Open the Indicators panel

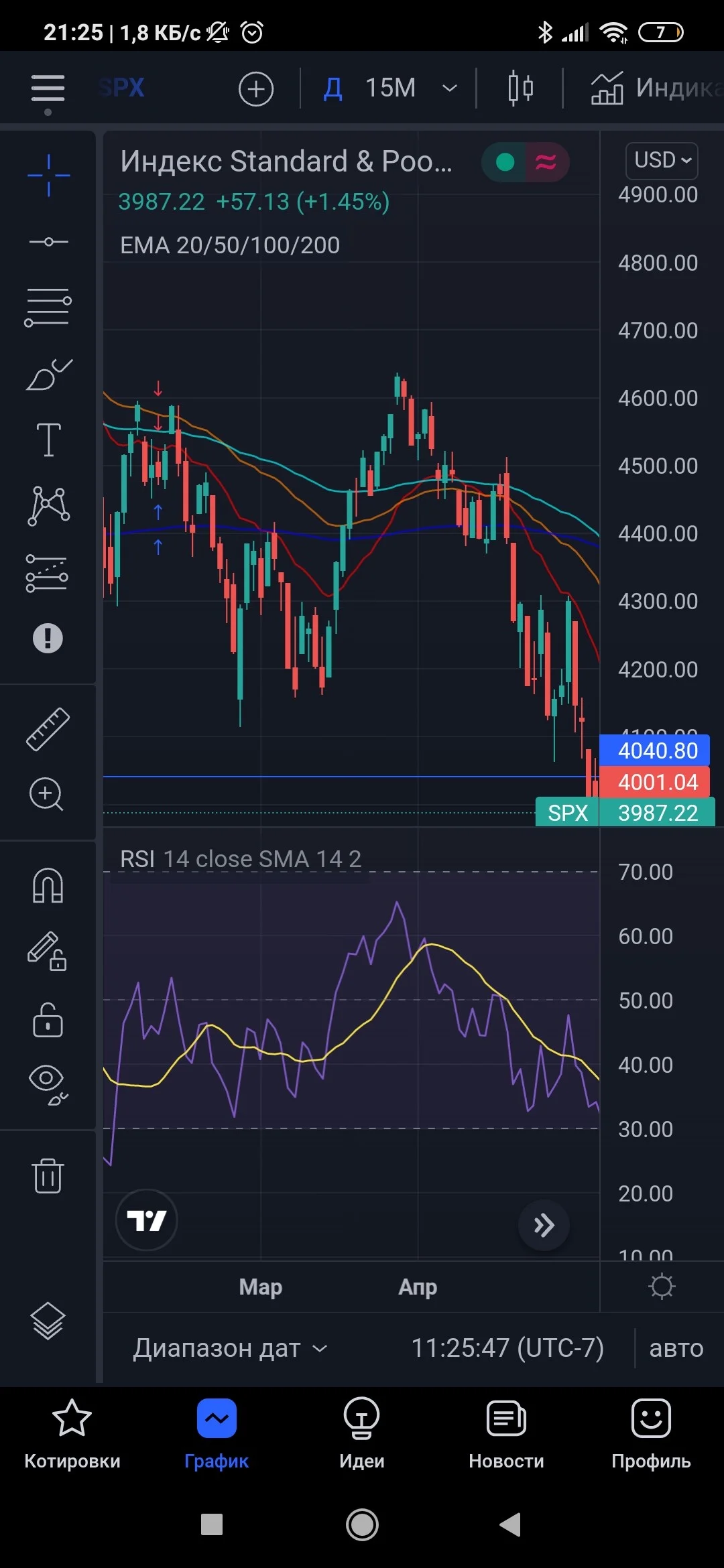657,88
